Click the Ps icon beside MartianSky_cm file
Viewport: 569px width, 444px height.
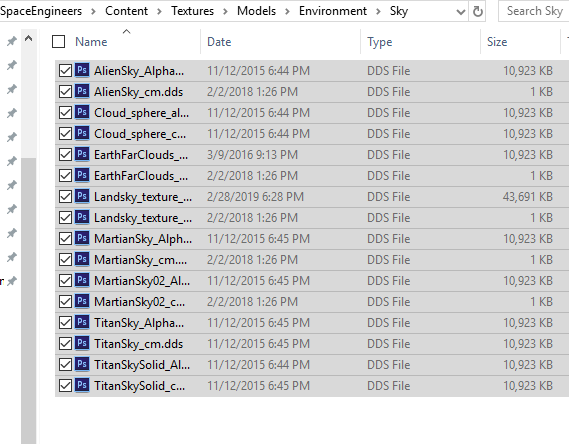coord(82,259)
